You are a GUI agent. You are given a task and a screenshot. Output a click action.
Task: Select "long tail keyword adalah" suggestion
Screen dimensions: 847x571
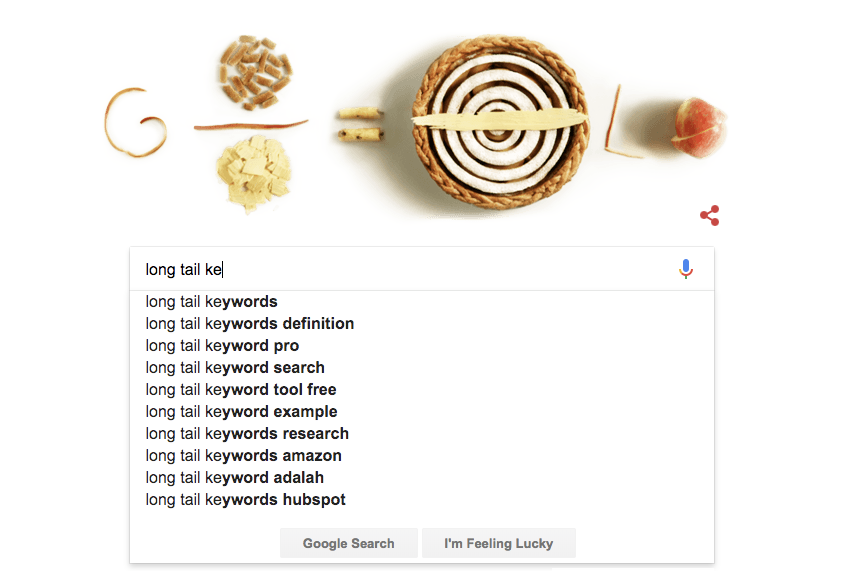(x=235, y=478)
